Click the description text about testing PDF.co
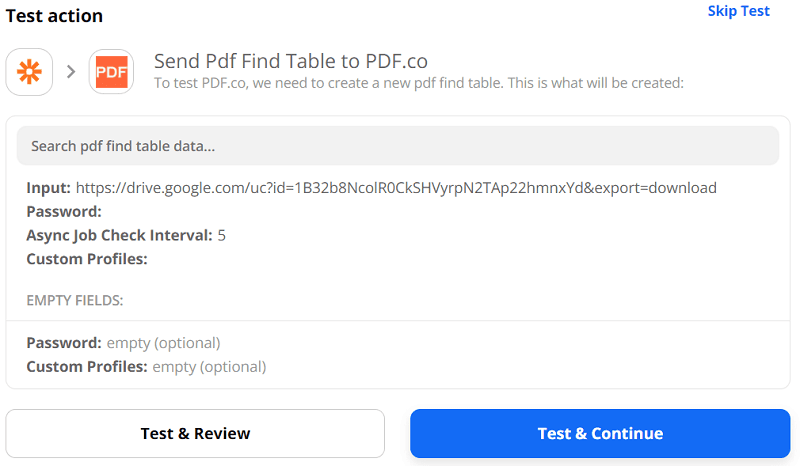 [418, 83]
